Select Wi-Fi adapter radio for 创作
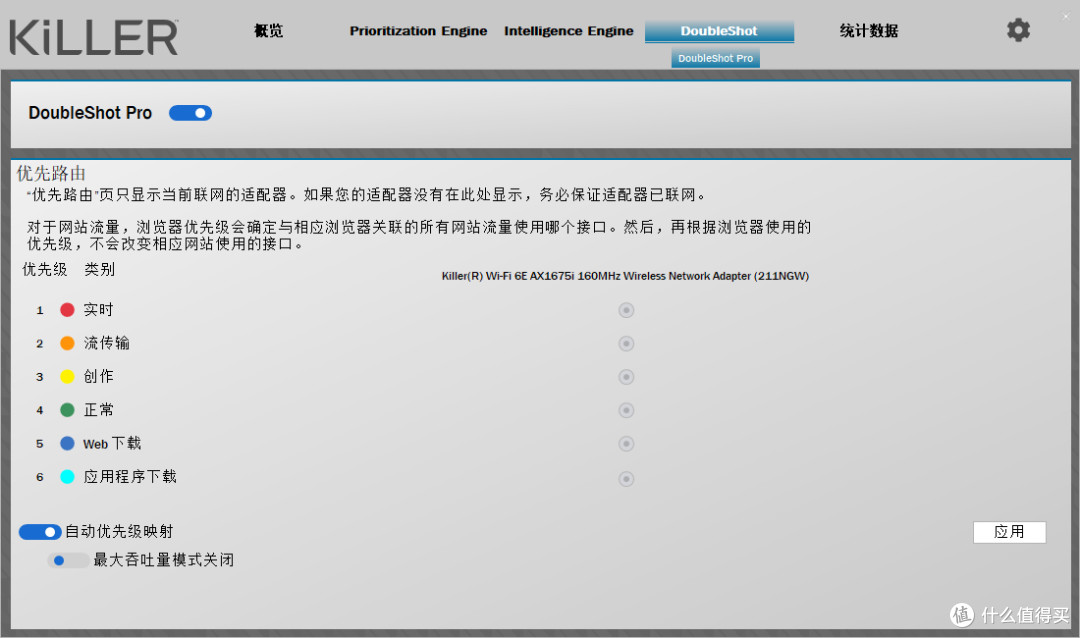The image size is (1080, 638). coord(626,377)
